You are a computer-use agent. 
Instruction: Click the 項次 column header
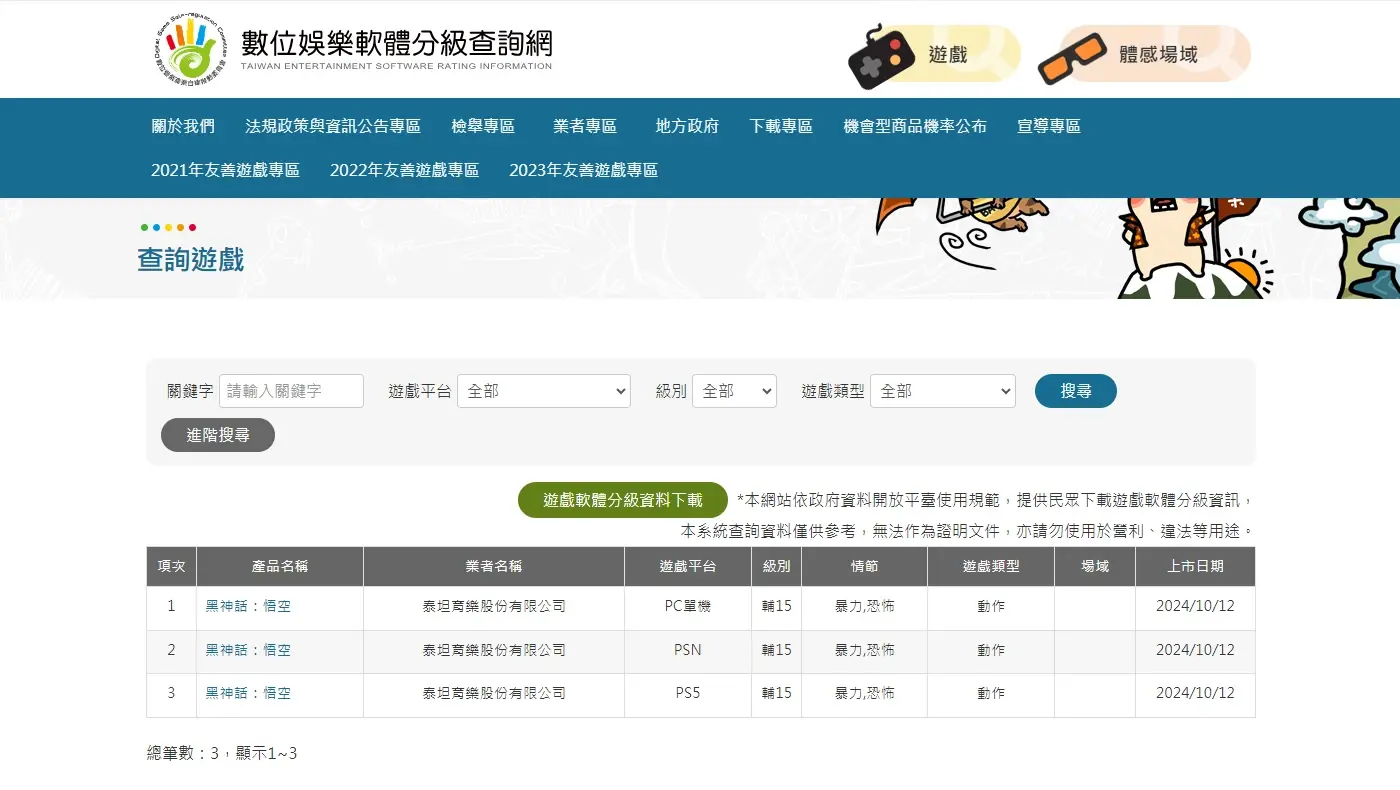click(172, 566)
